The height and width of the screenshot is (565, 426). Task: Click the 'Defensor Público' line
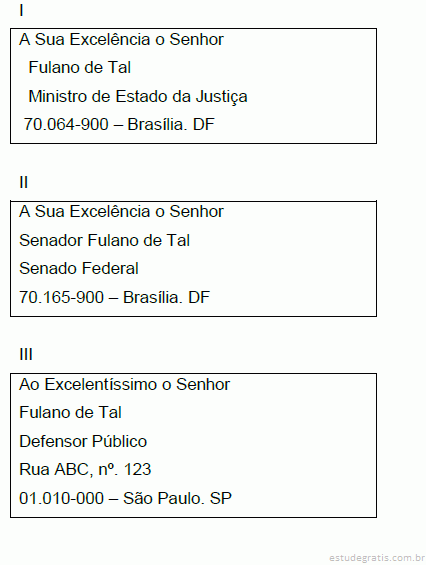(x=83, y=441)
